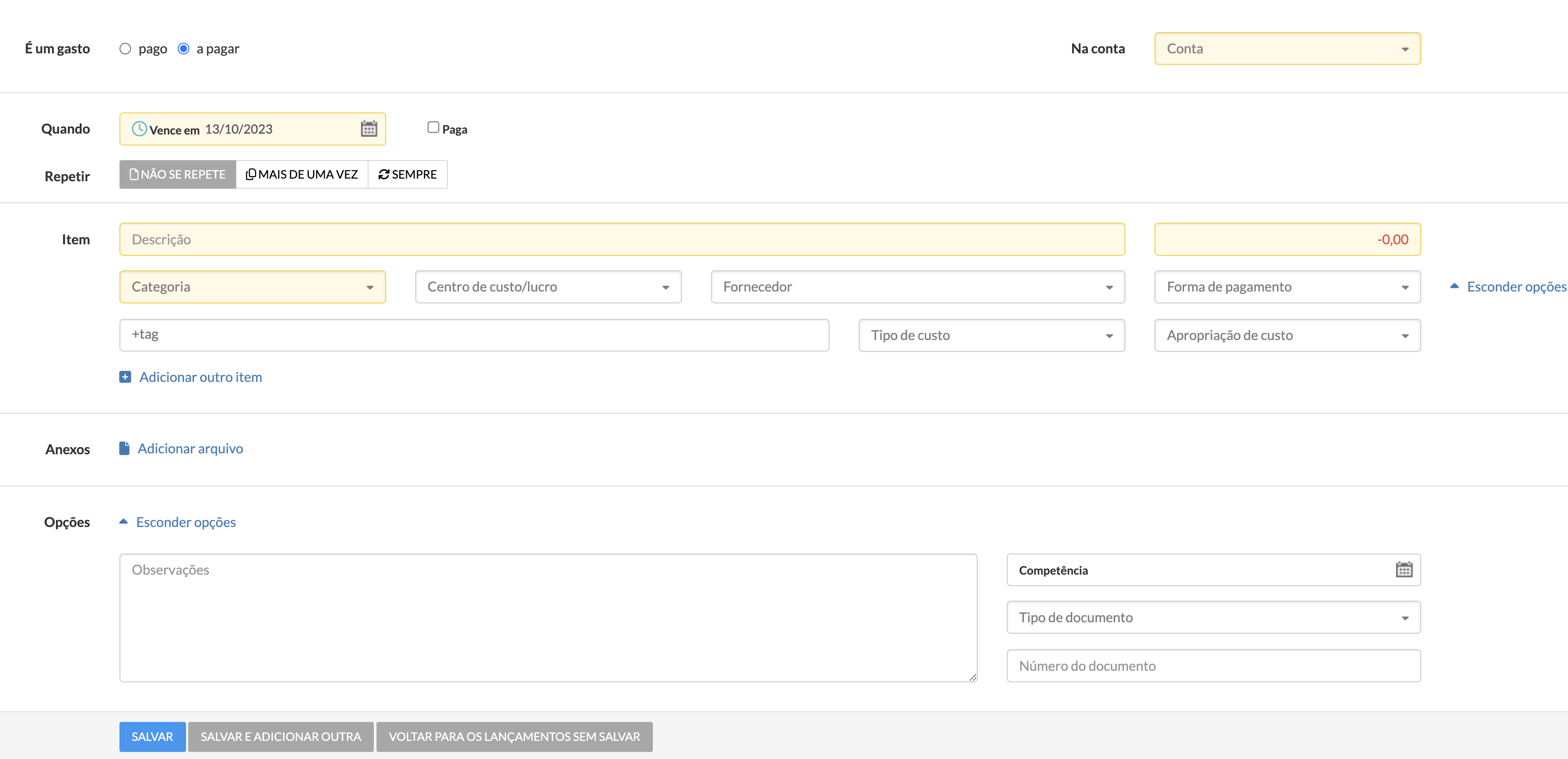Open calendar icon in Vence em field

pyautogui.click(x=369, y=128)
